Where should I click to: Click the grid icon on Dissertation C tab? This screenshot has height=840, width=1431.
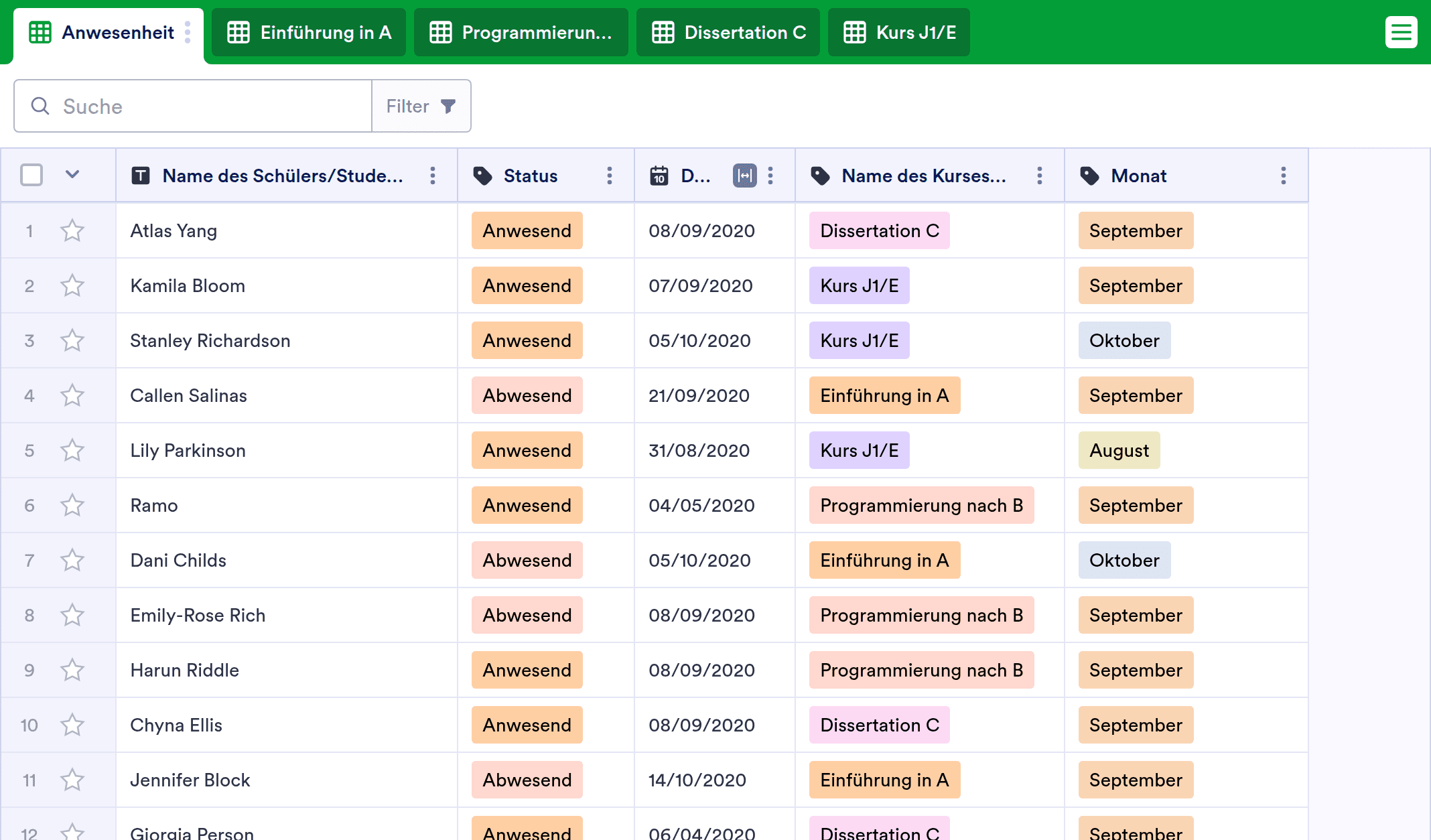(x=663, y=32)
